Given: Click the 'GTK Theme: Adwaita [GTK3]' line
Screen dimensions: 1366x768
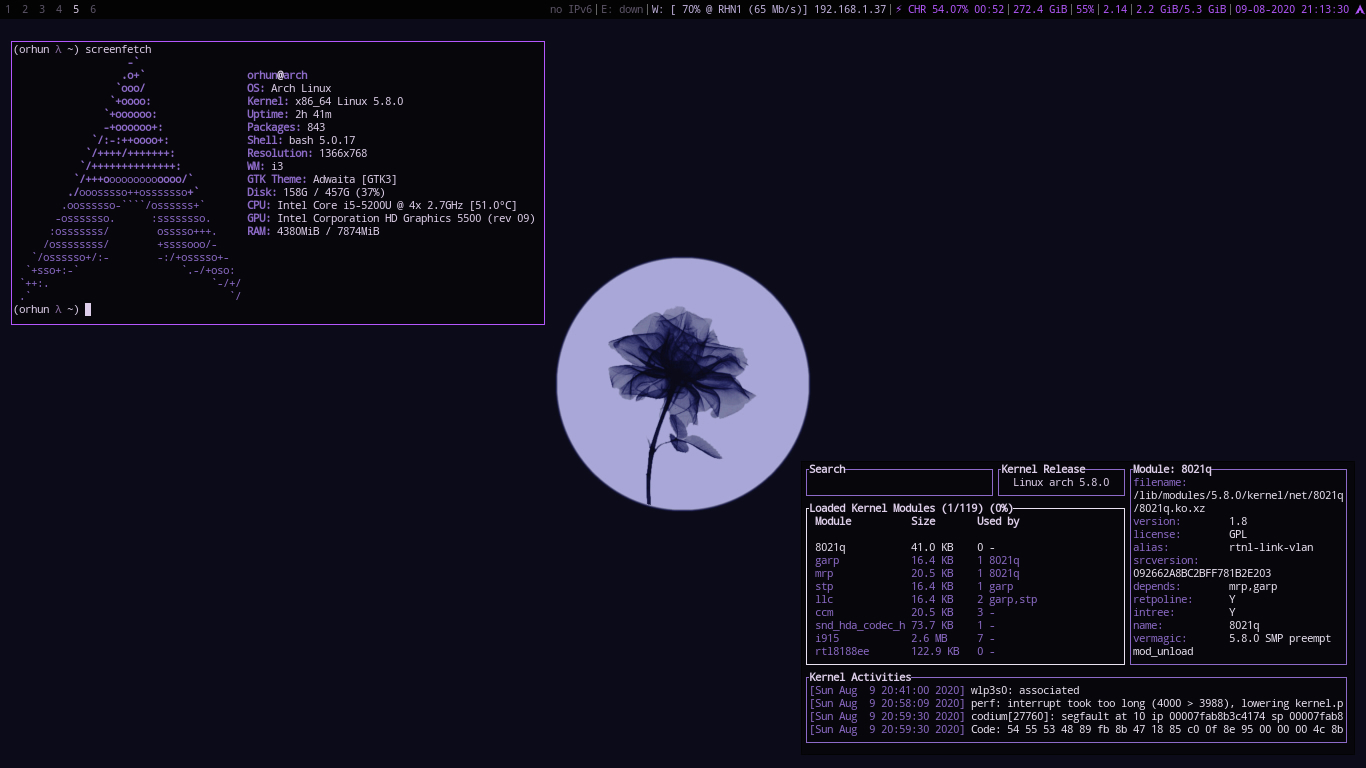Looking at the screenshot, I should 322,179.
